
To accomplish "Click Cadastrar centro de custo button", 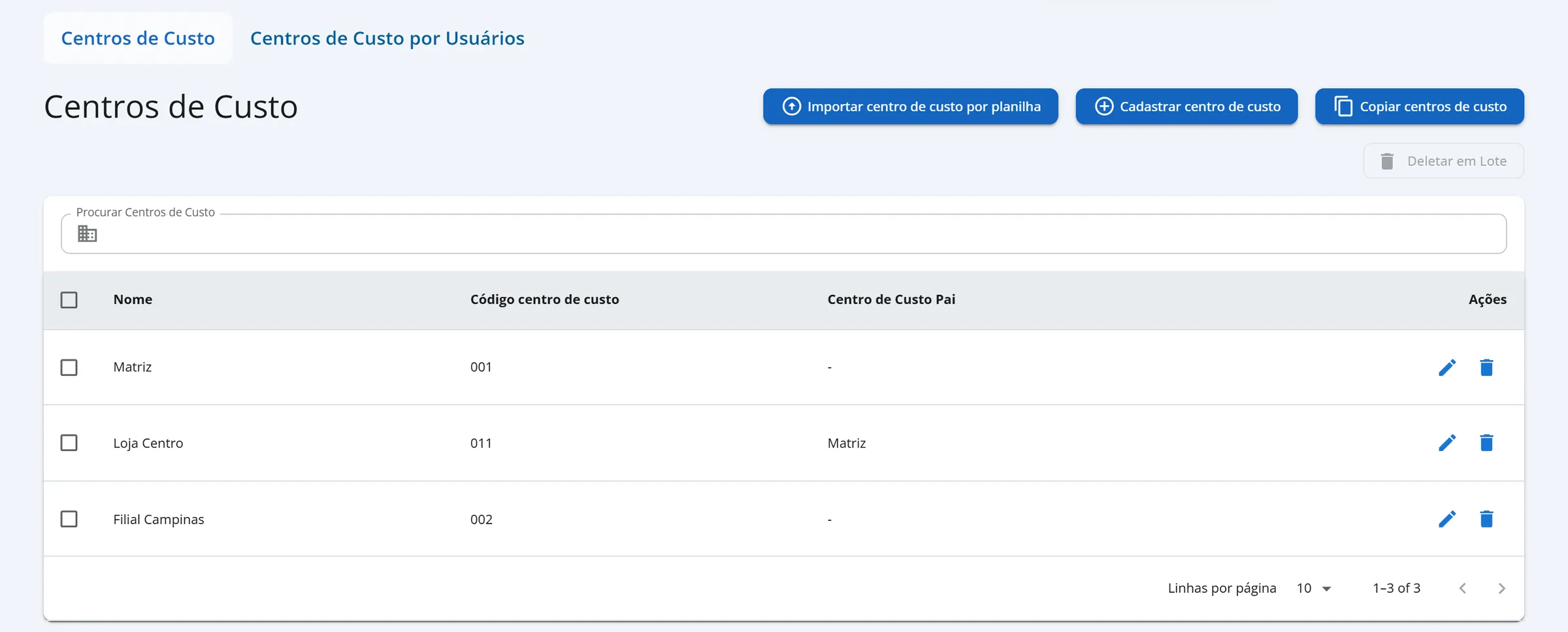I will click(1186, 107).
